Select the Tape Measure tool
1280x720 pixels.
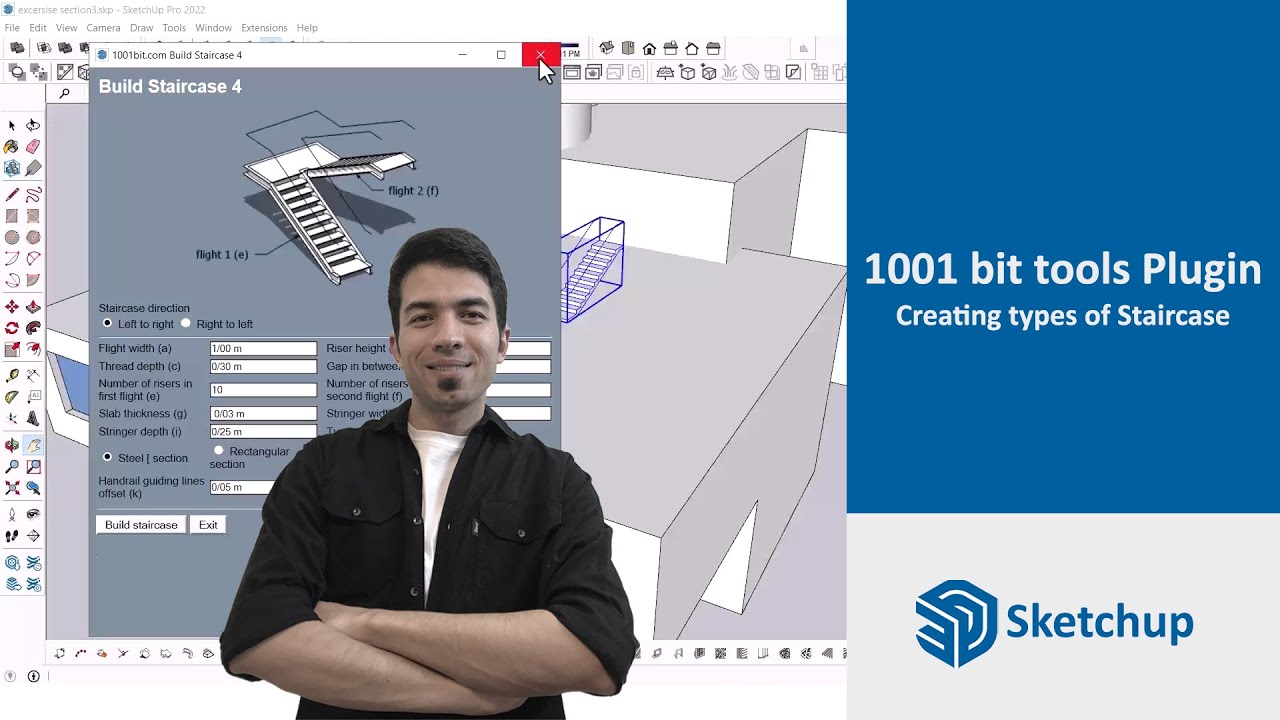point(12,376)
